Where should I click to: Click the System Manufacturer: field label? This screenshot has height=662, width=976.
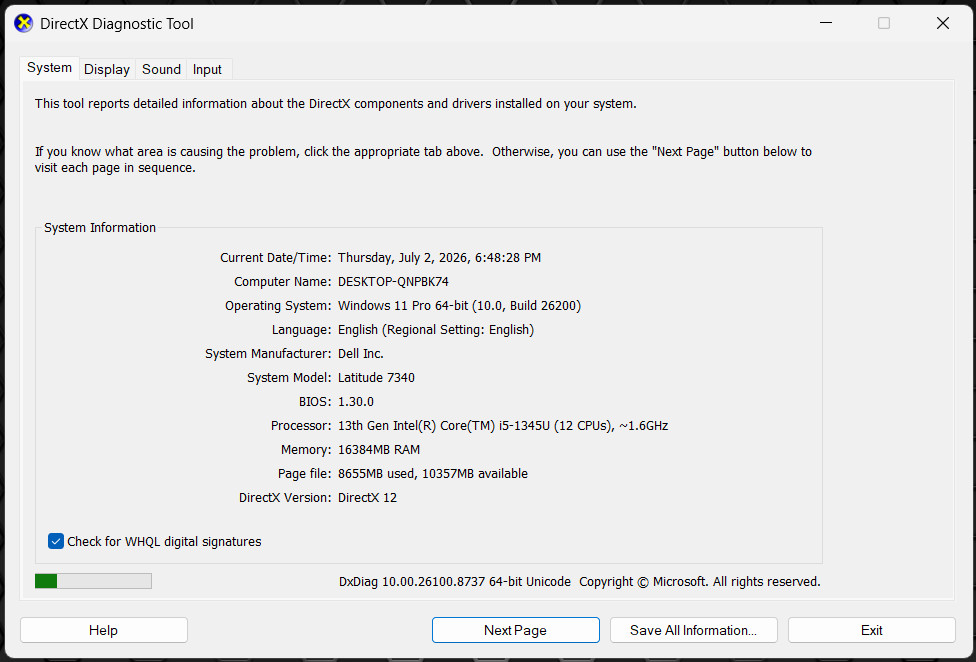point(268,354)
